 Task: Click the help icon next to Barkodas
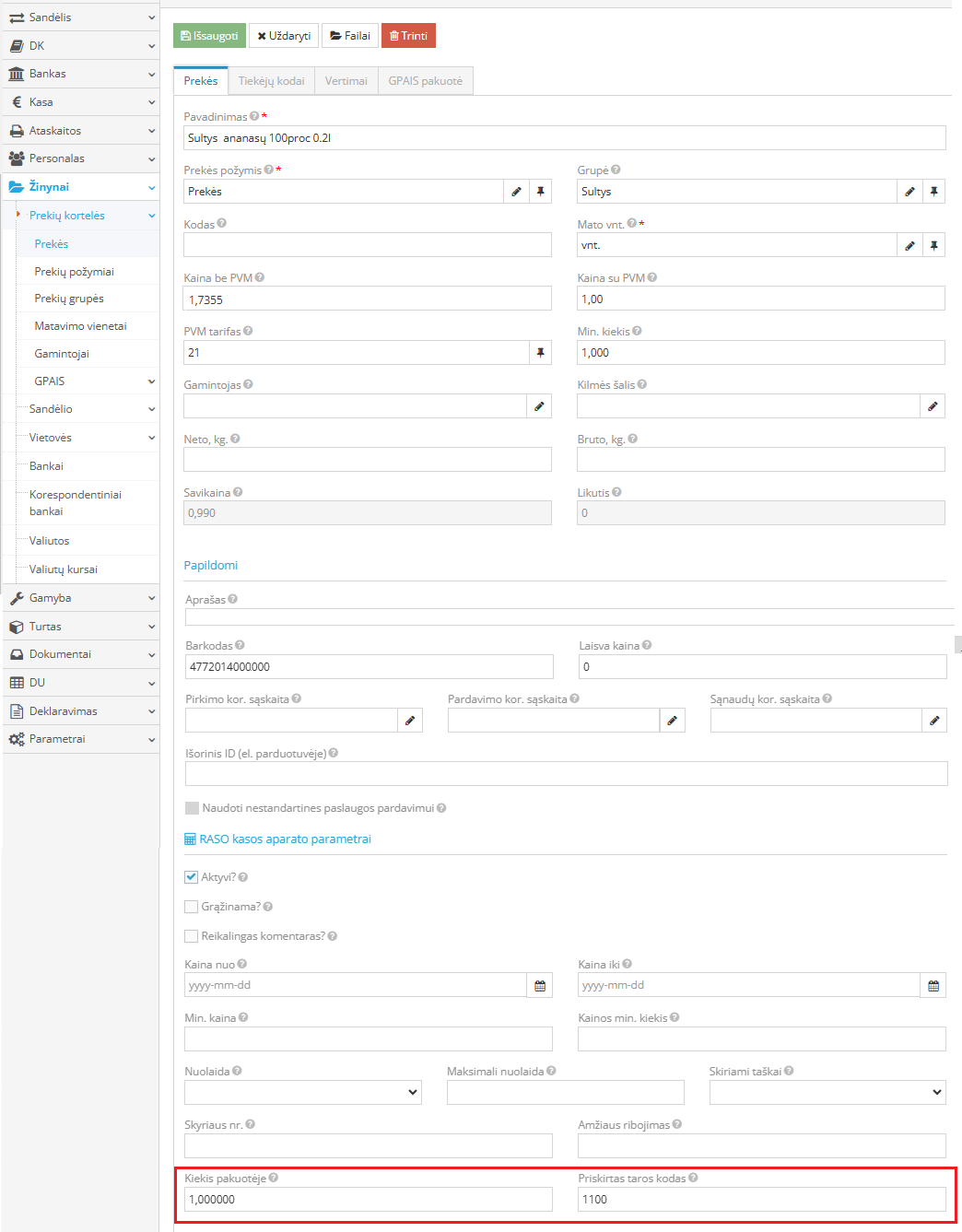(x=240, y=645)
